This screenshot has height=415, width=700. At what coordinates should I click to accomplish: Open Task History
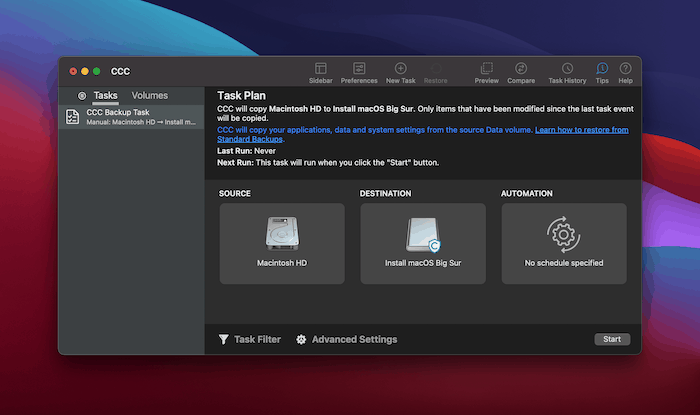coord(567,68)
